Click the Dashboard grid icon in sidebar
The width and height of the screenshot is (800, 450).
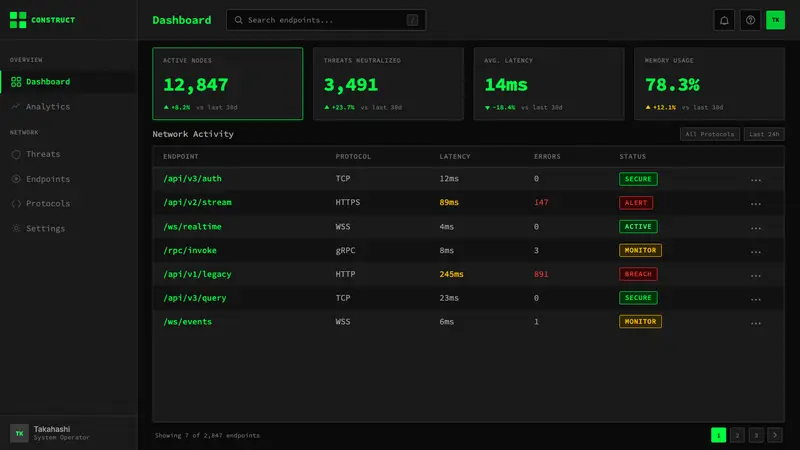click(x=16, y=82)
